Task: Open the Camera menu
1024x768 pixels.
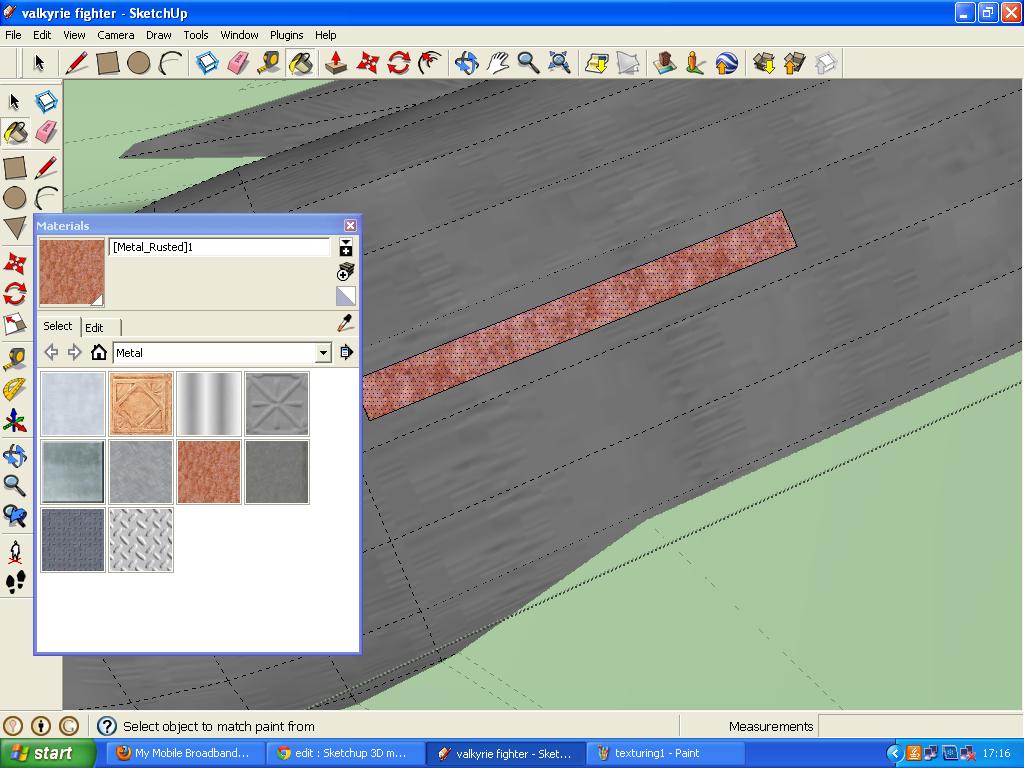Action: (x=116, y=35)
